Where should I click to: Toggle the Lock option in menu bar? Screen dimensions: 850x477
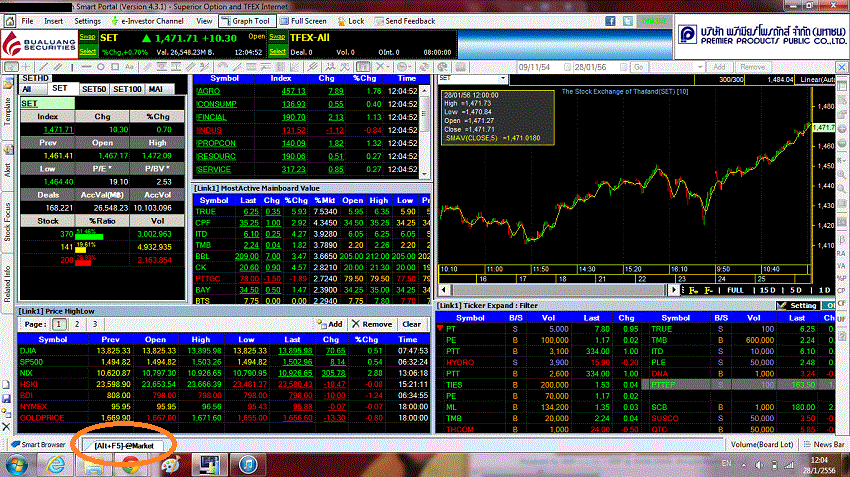pos(350,21)
